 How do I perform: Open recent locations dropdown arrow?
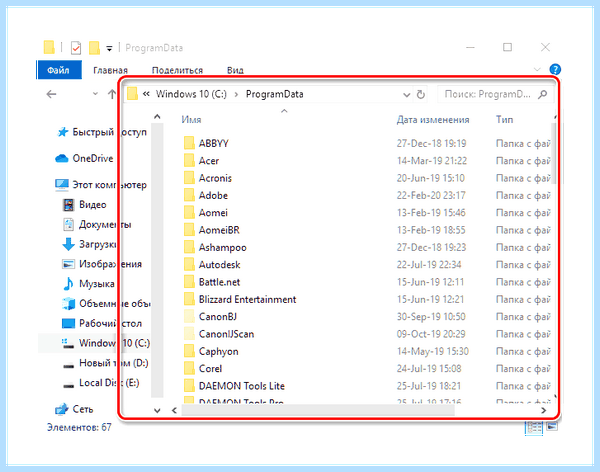pyautogui.click(x=95, y=94)
